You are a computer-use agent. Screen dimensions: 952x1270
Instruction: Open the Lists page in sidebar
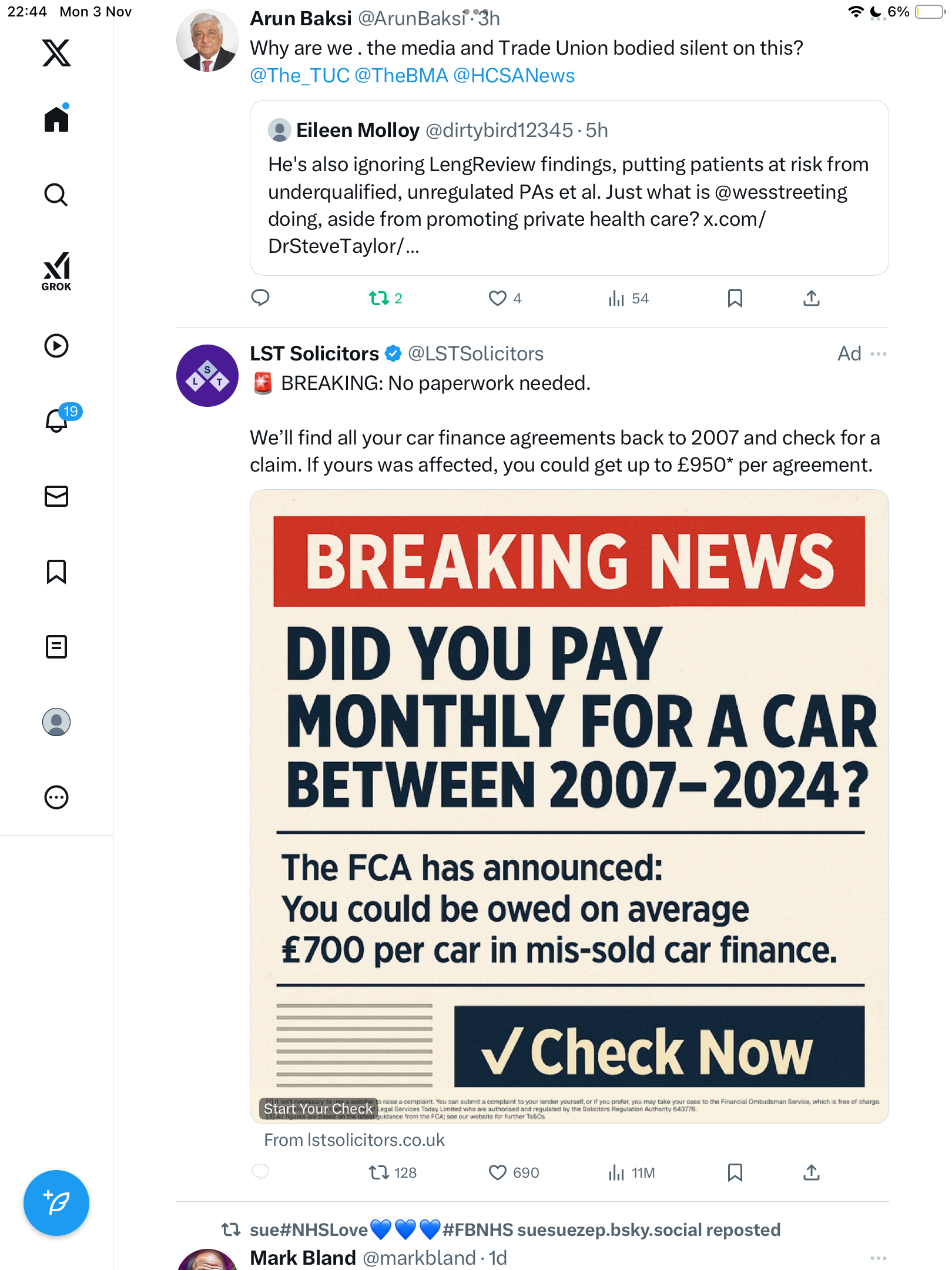click(56, 647)
